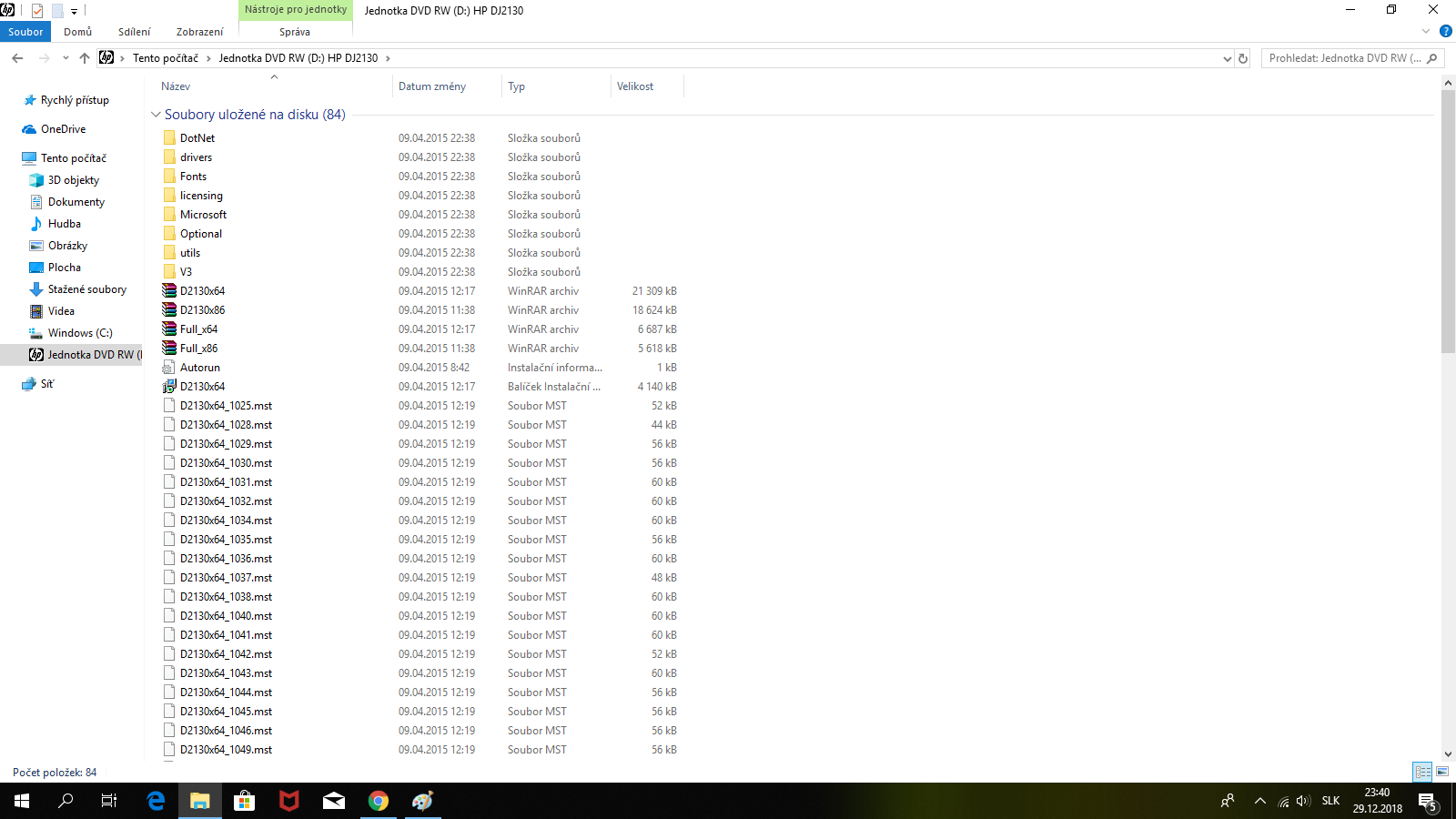The width and height of the screenshot is (1456, 819).
Task: Click the Up one level arrow
Action: [85, 58]
